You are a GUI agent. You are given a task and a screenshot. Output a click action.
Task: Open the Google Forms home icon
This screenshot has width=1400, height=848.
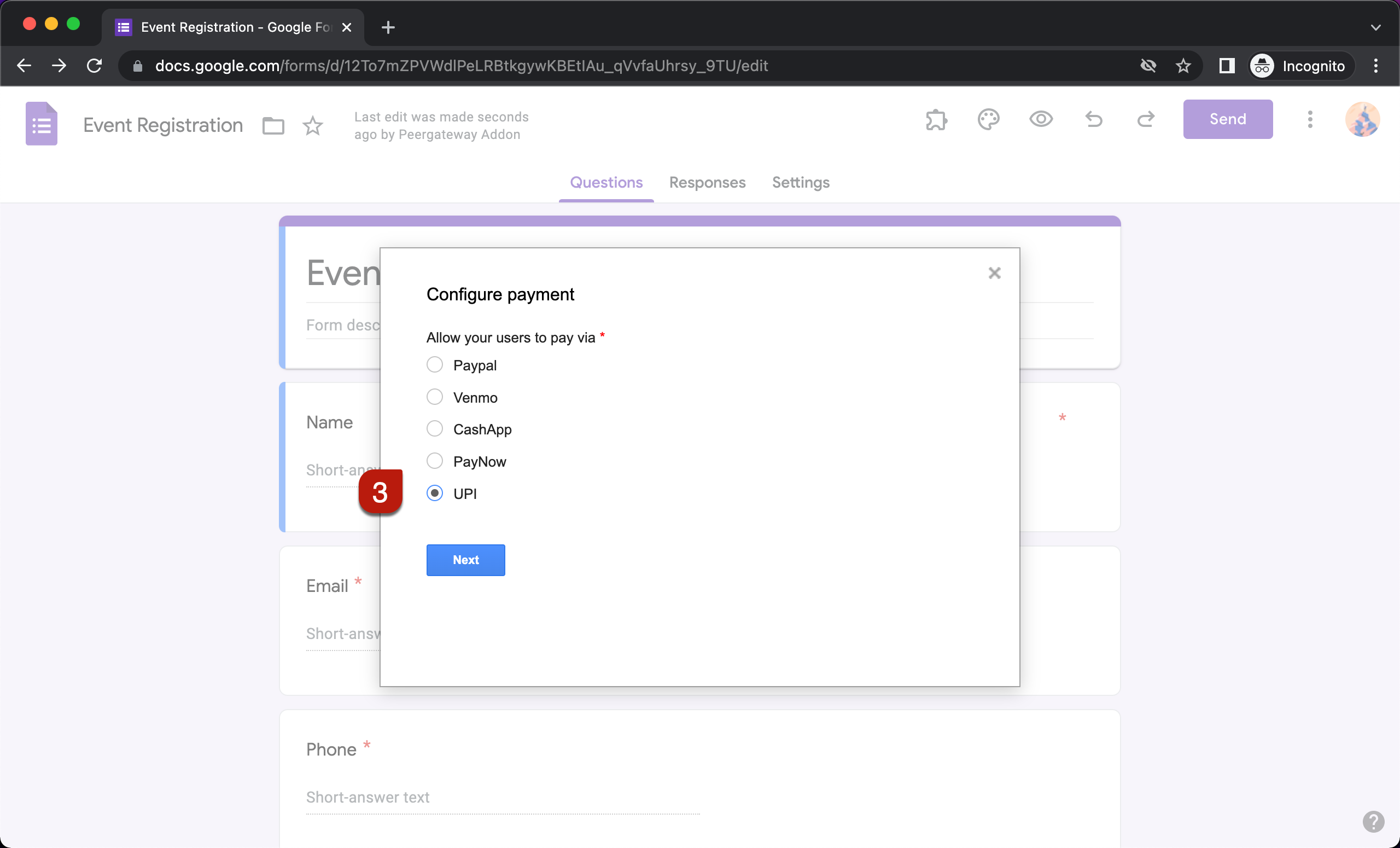tap(41, 123)
